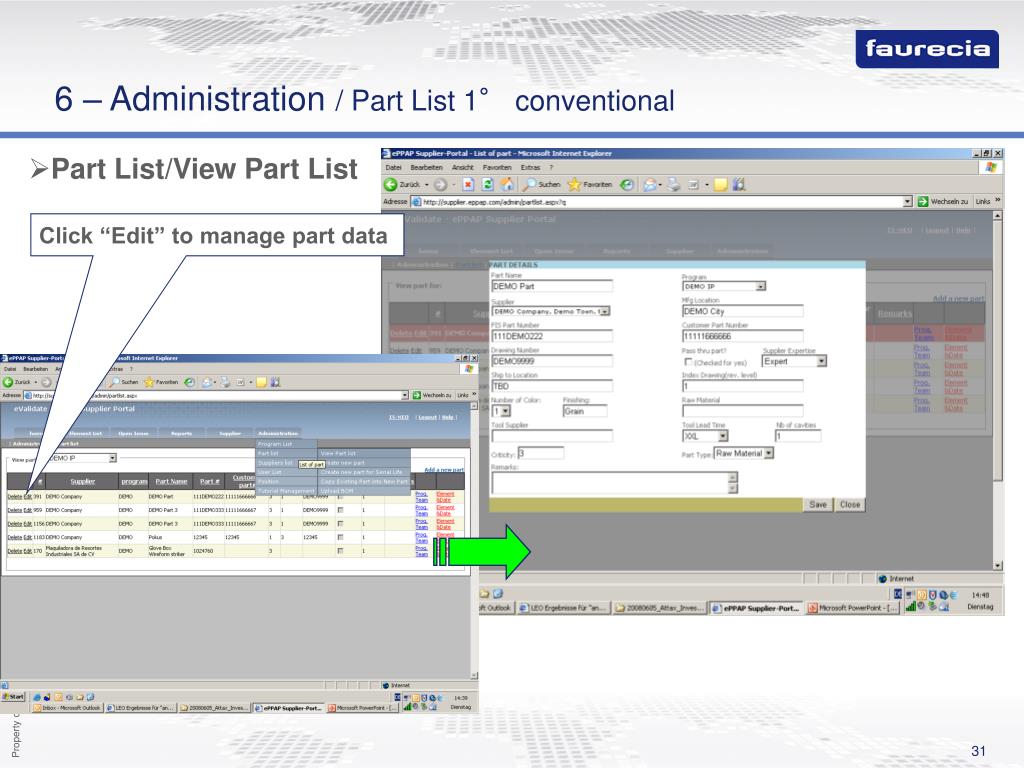The width and height of the screenshot is (1024, 768).
Task: Click History icon in Part Details browser toolbar
Action: click(627, 185)
